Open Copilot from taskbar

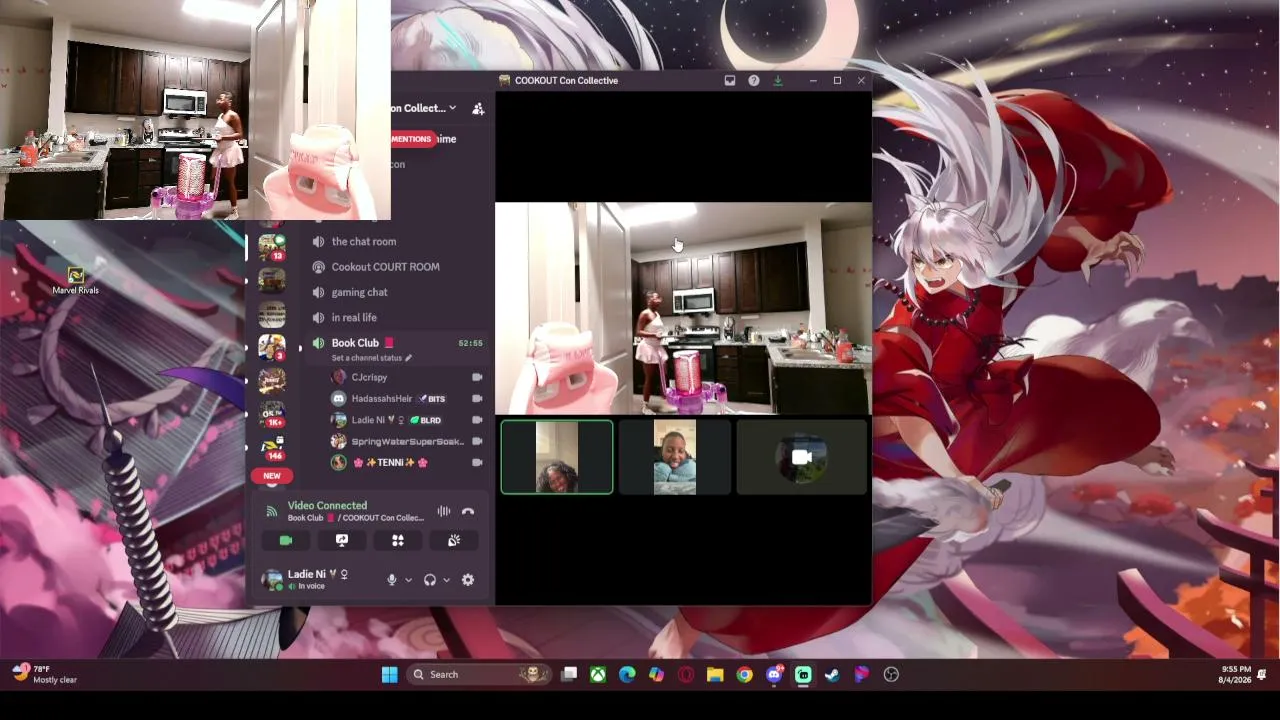point(656,675)
